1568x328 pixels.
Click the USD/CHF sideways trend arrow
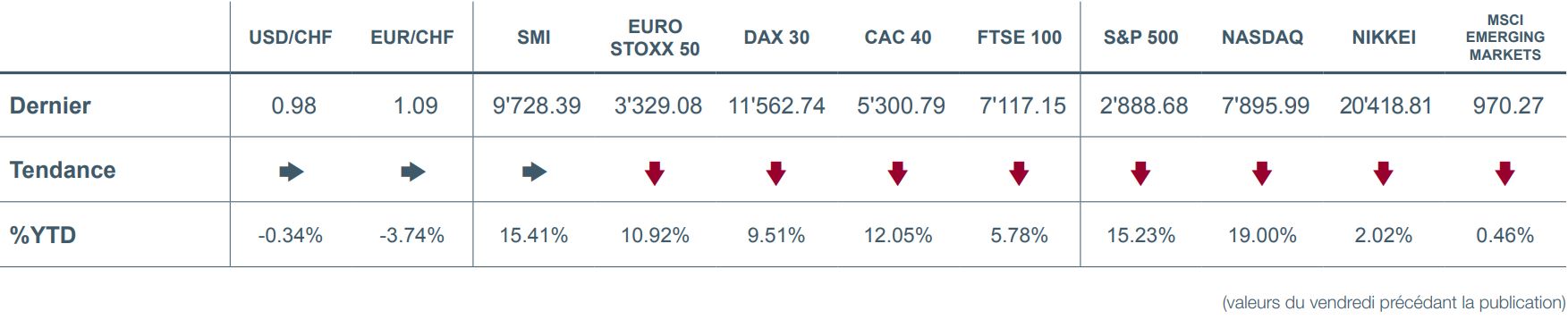tap(292, 172)
